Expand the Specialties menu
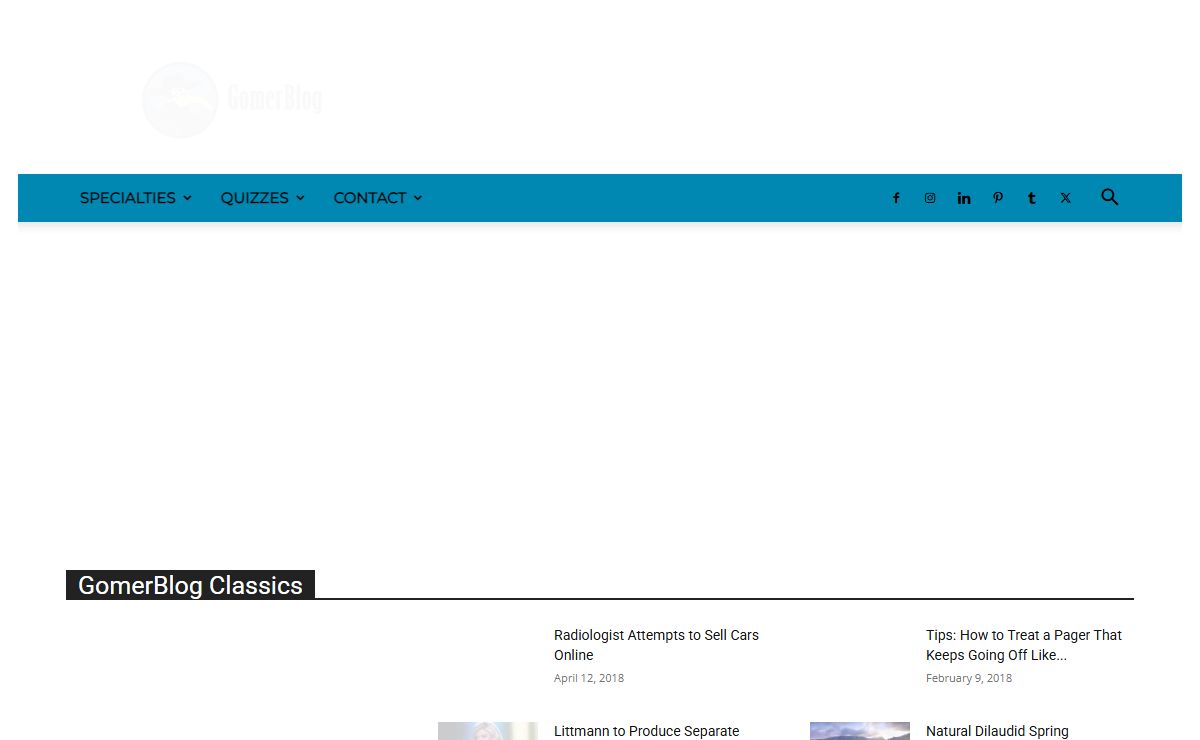 point(135,198)
